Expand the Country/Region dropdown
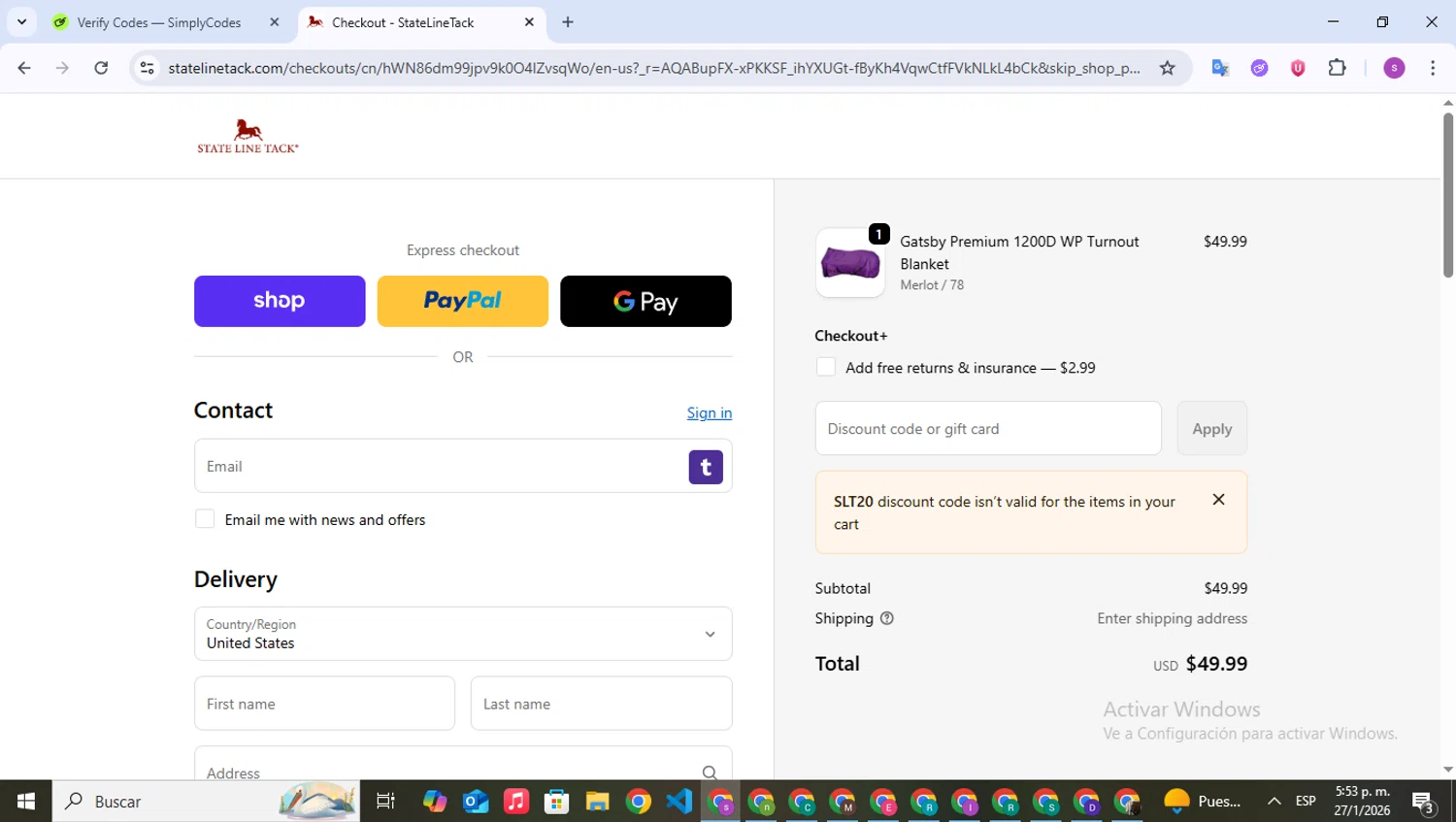Viewport: 1456px width, 822px height. [463, 634]
